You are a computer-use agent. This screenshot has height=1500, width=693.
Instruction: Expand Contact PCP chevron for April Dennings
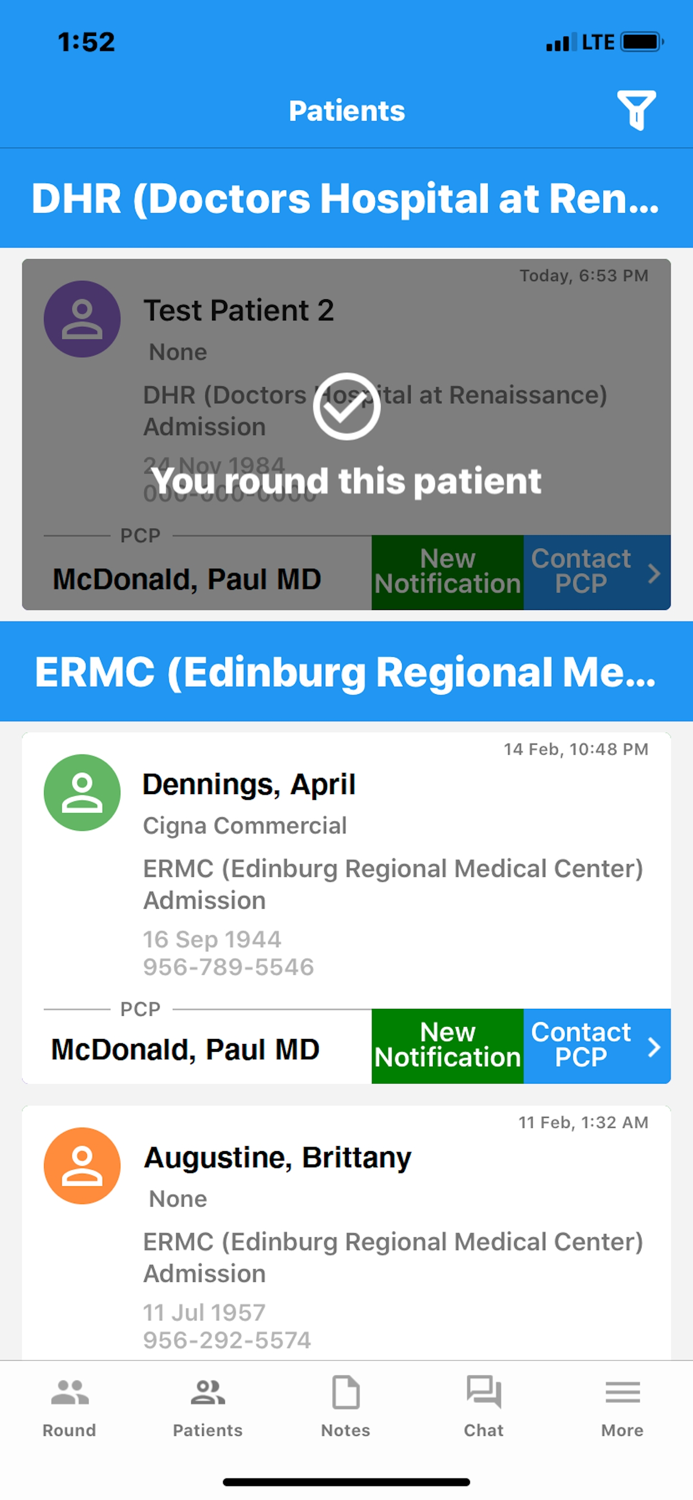coord(655,1046)
